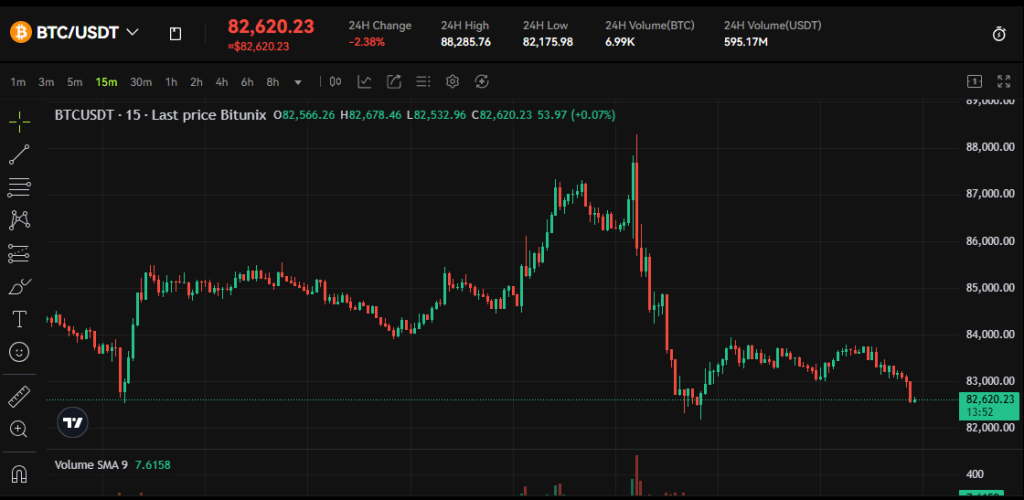The height and width of the screenshot is (500, 1024).
Task: Switch to the 1m timeframe
Action: click(18, 82)
